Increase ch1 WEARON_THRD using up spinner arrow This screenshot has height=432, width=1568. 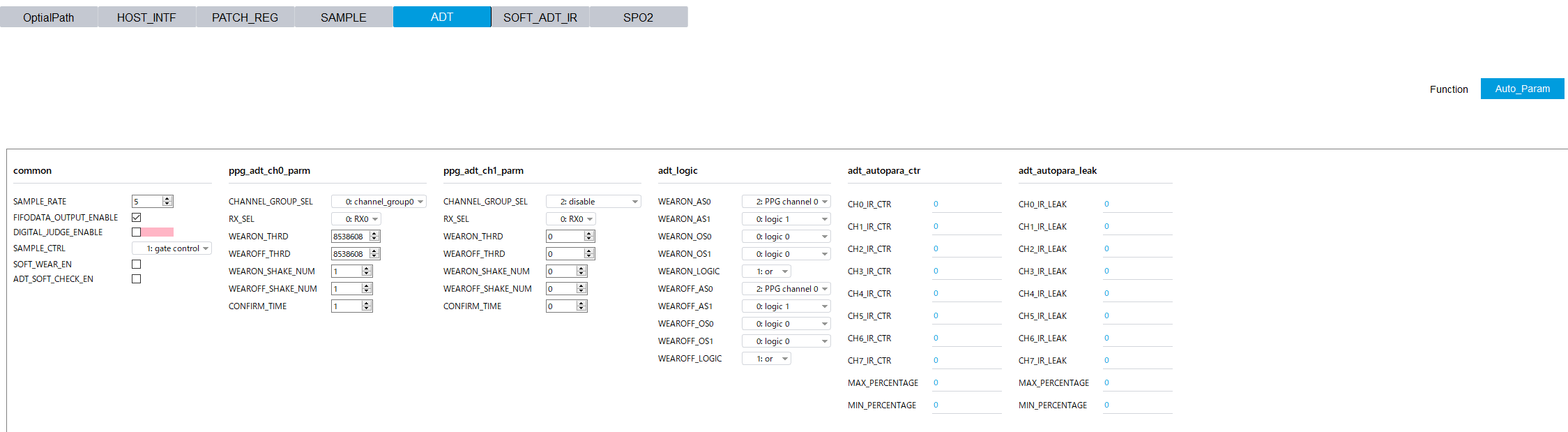click(x=589, y=234)
